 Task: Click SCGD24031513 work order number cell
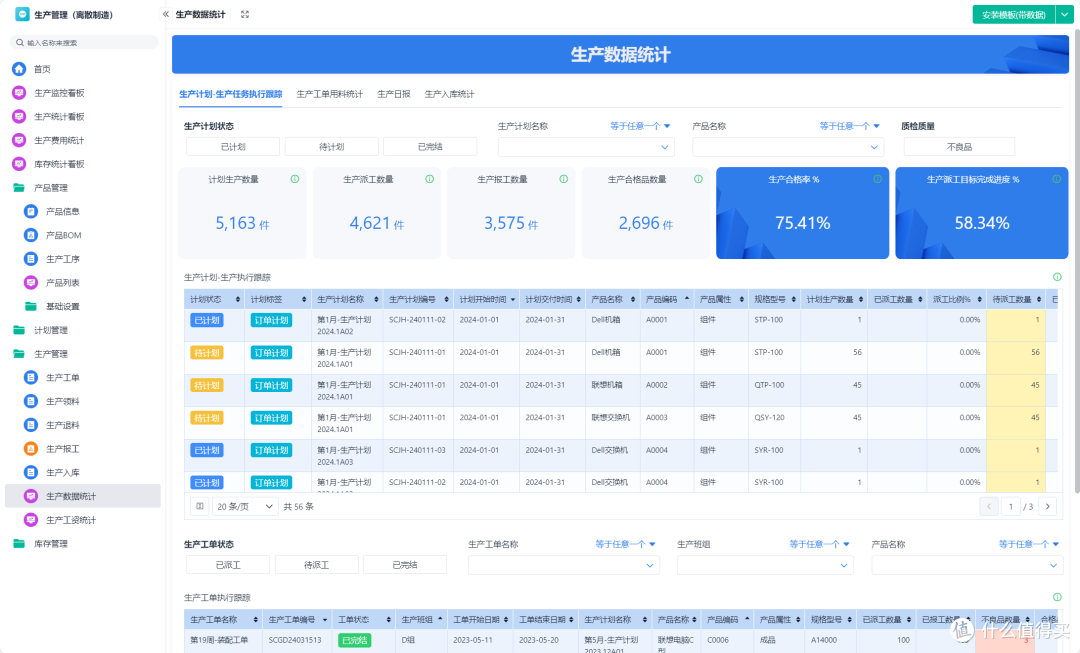click(295, 640)
